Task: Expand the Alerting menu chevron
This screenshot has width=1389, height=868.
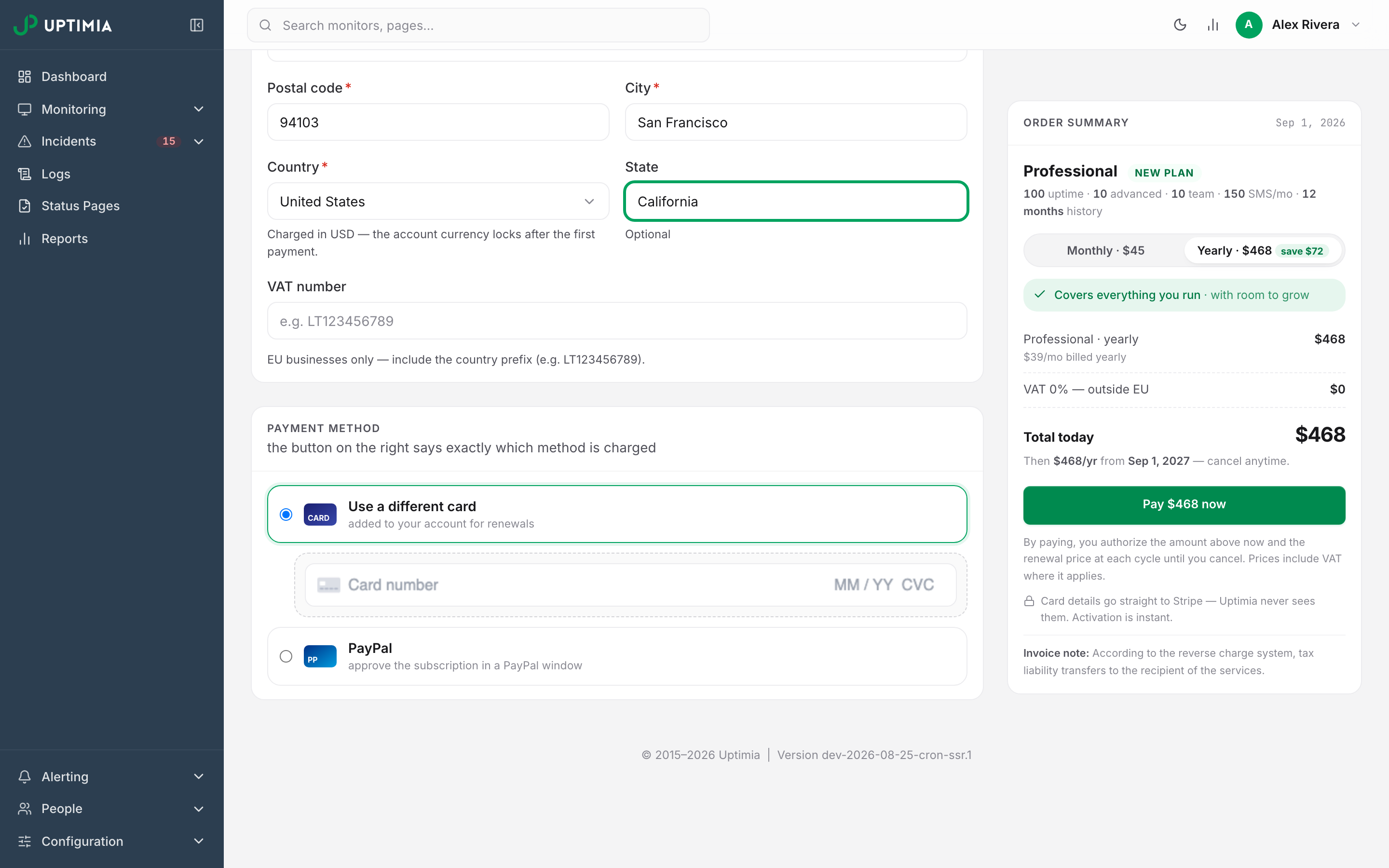Action: tap(199, 777)
